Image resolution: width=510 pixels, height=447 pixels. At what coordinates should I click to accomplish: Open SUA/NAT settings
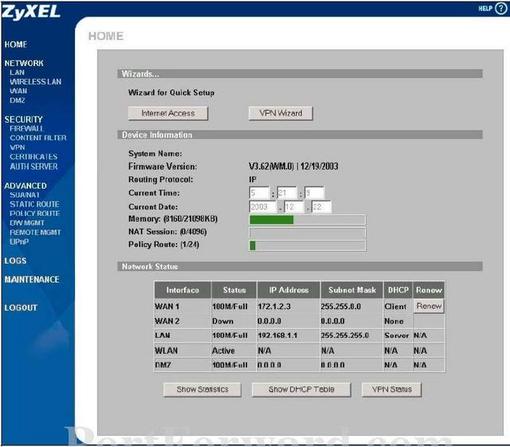click(x=25, y=195)
